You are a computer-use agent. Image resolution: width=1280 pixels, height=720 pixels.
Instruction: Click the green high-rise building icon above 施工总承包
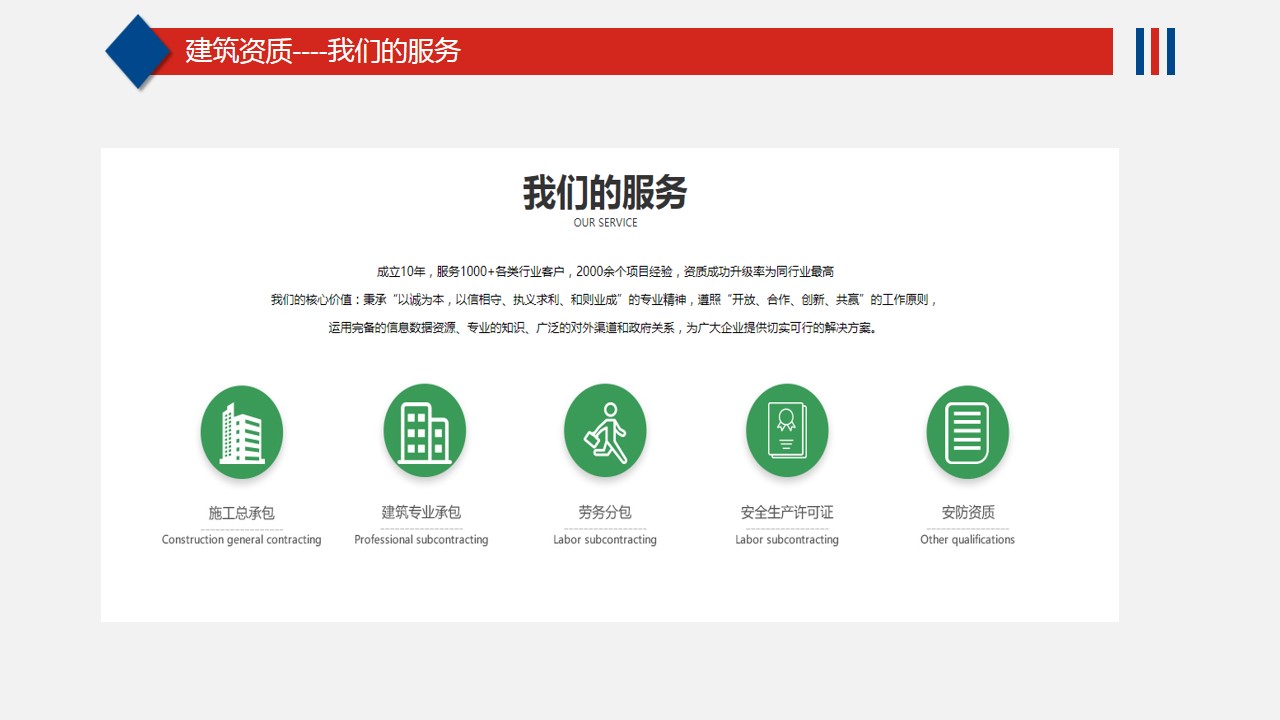pos(242,432)
